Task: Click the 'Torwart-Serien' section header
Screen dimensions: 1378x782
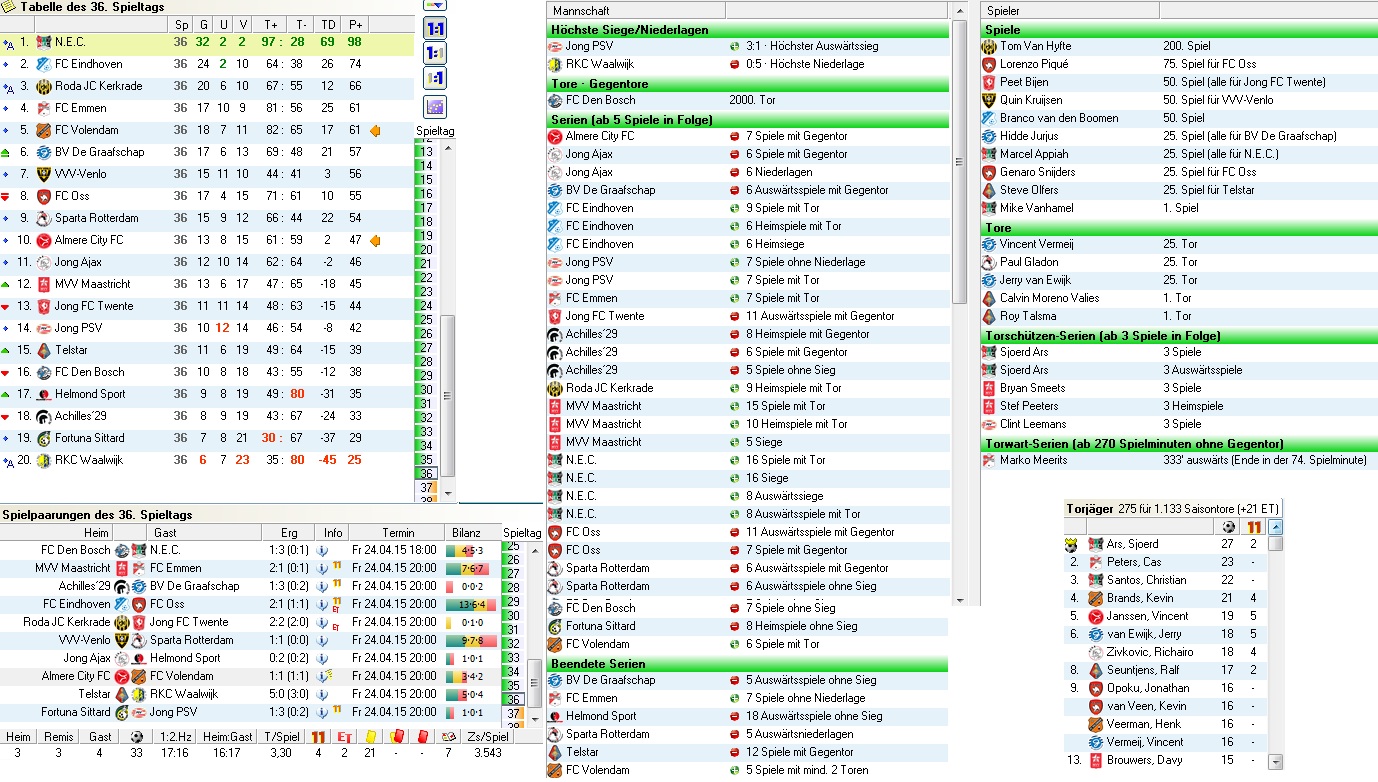Action: tap(1179, 444)
